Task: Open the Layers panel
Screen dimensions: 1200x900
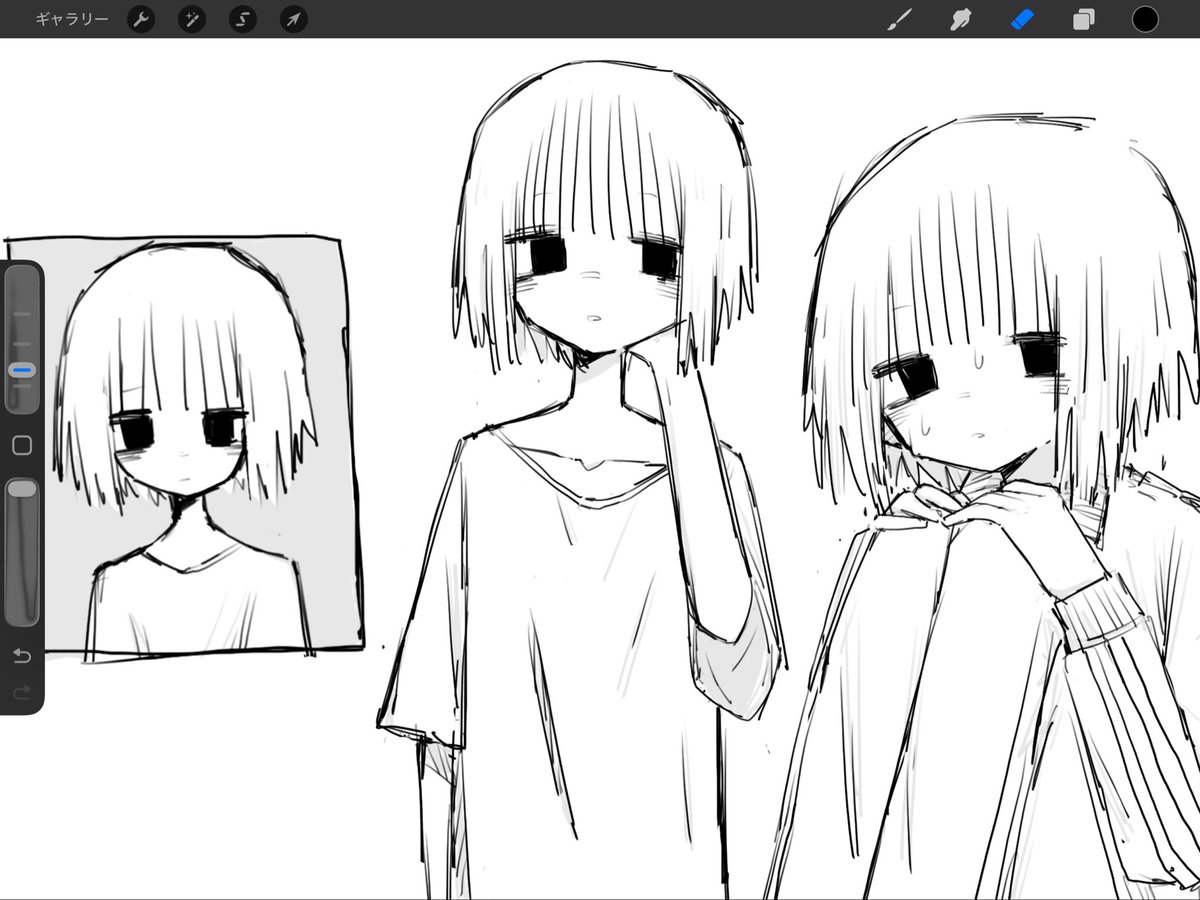Action: click(1083, 19)
